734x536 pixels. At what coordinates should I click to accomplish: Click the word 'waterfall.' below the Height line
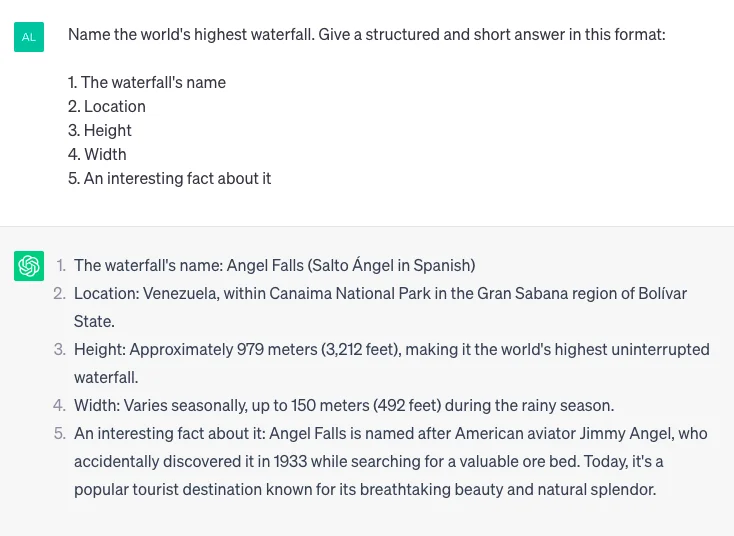click(x=106, y=377)
